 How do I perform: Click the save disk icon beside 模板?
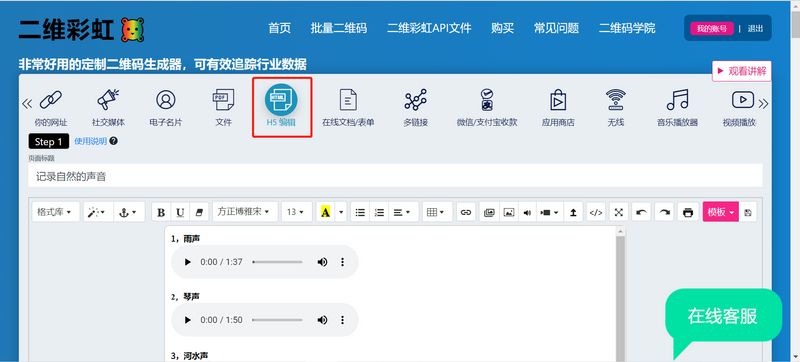tap(748, 212)
